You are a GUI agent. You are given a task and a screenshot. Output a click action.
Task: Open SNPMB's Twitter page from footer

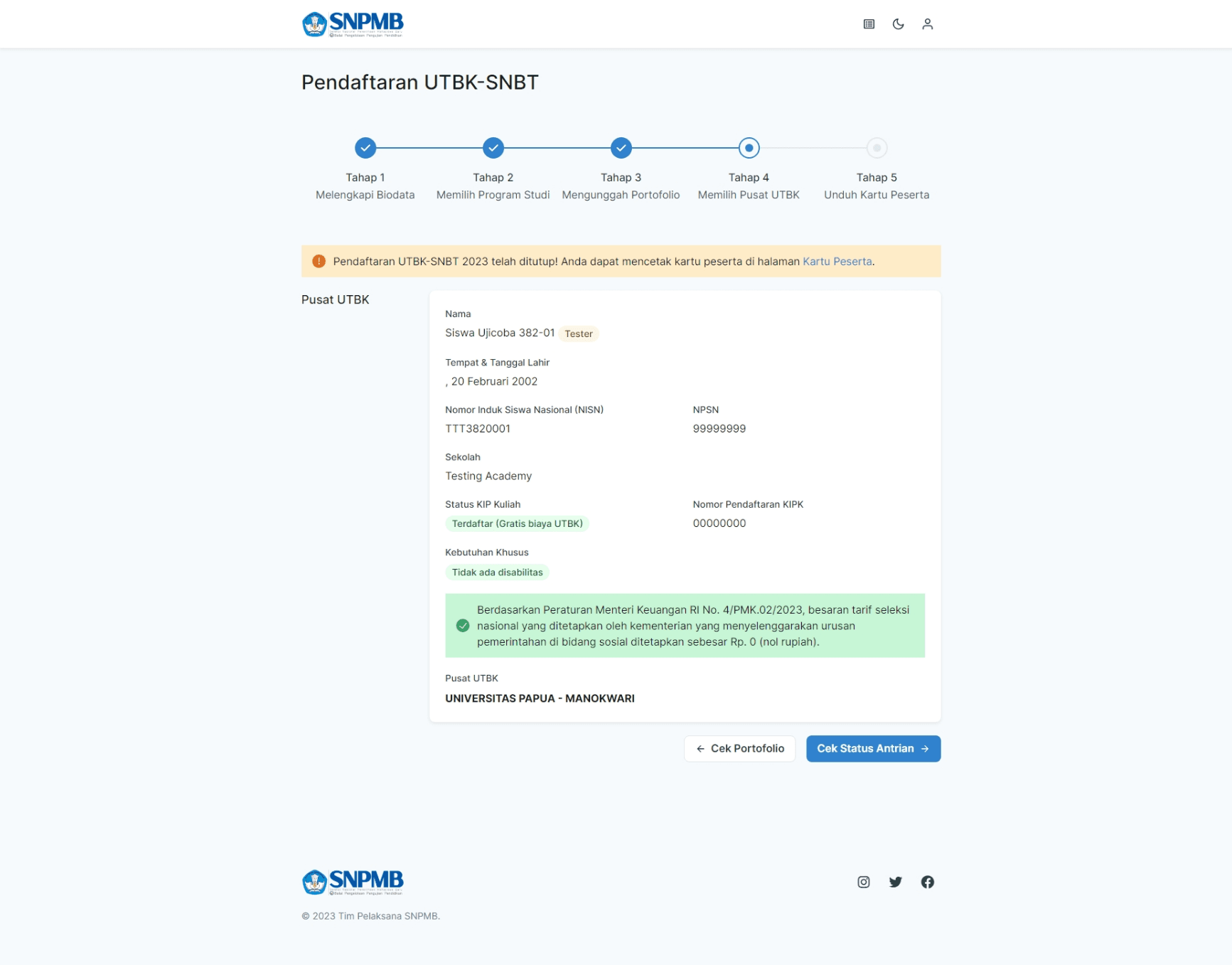895,882
